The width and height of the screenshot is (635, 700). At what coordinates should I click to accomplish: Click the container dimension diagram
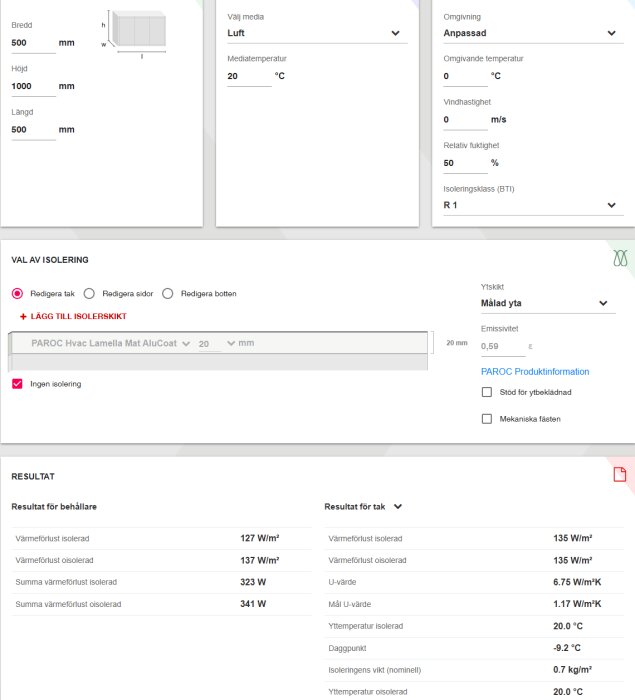coord(134,33)
